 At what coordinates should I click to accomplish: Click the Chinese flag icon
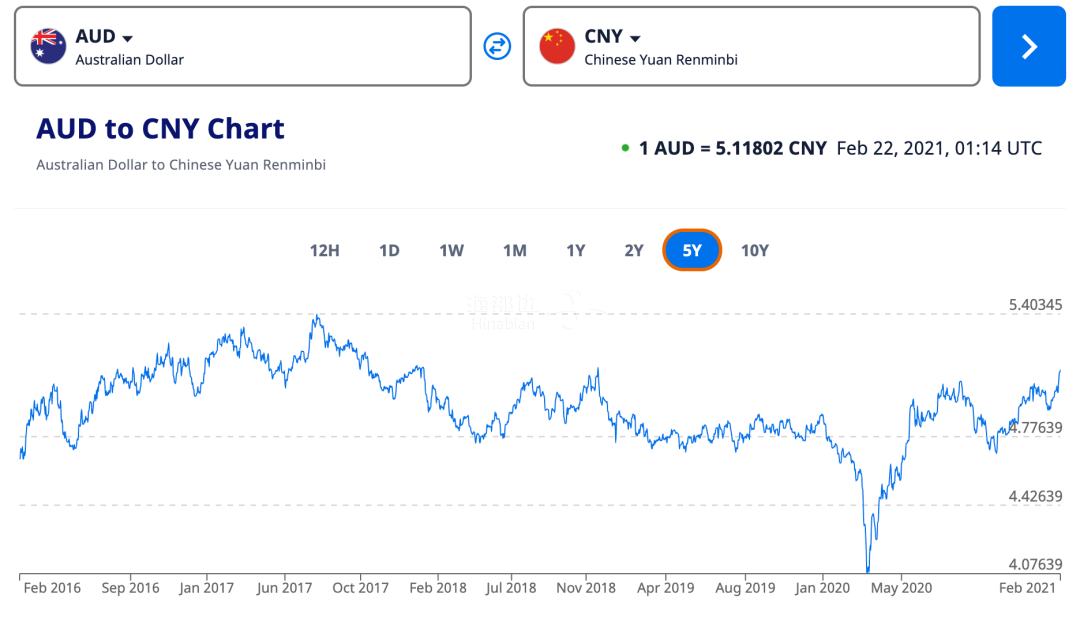557,46
